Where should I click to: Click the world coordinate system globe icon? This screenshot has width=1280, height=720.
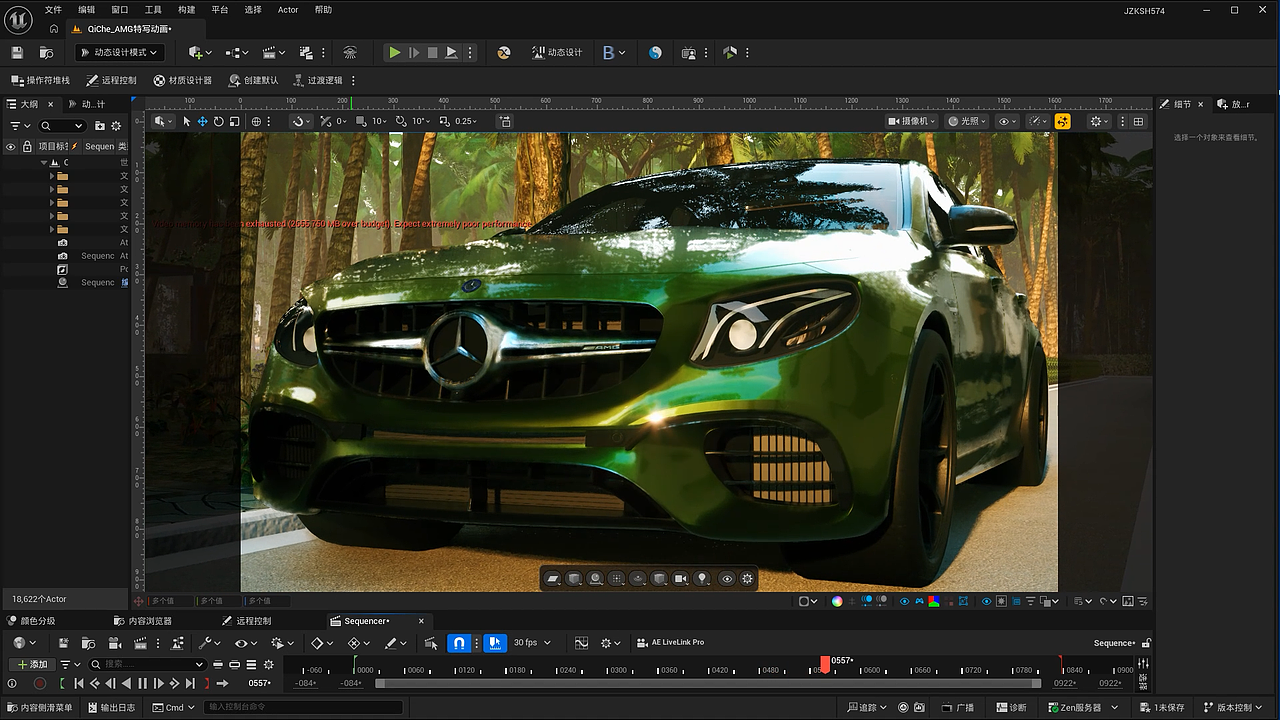[256, 121]
